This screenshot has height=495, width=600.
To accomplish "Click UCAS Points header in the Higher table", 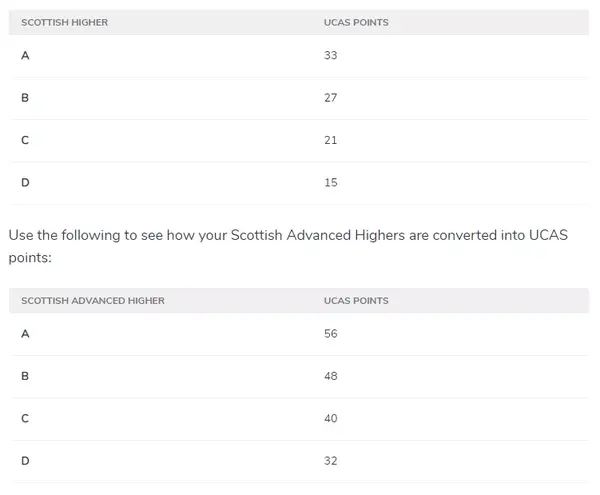I will [356, 22].
